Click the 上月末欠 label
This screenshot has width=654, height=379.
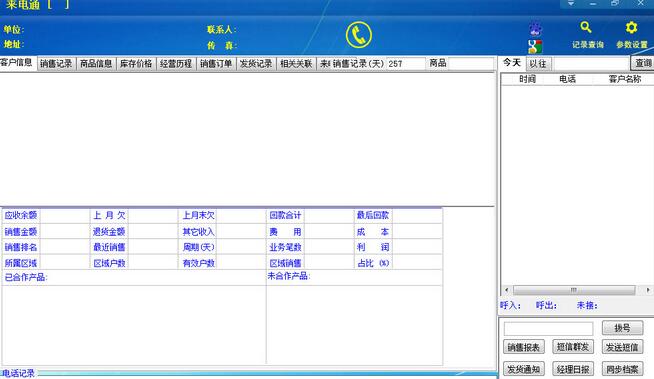(199, 215)
